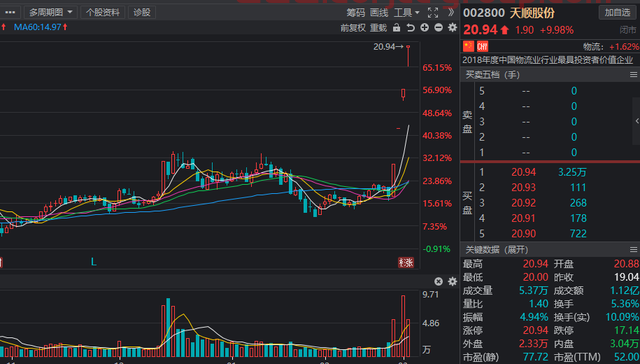
Task: Click 昨收 value 19.04
Action: click(x=627, y=277)
